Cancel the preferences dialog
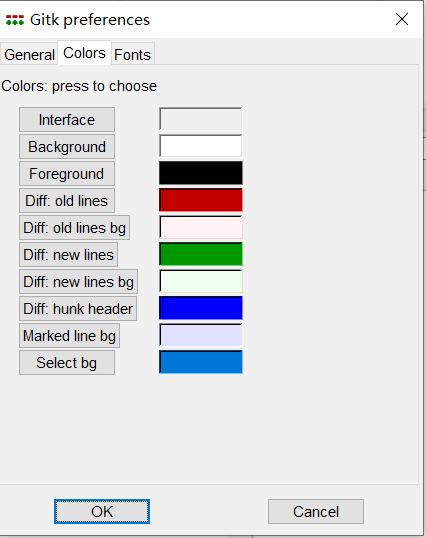The width and height of the screenshot is (426, 538). pos(316,512)
